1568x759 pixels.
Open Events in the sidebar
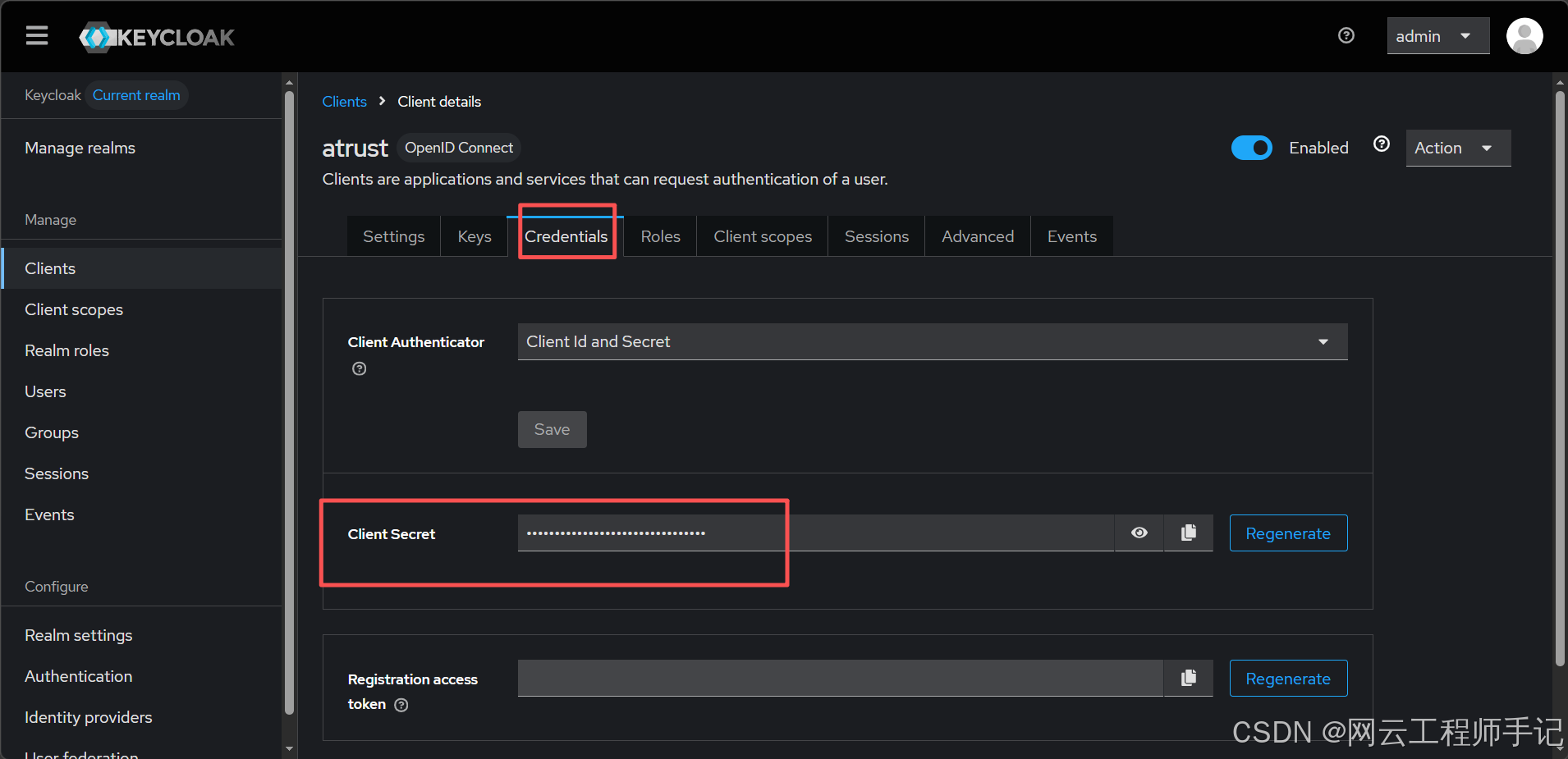(141, 514)
